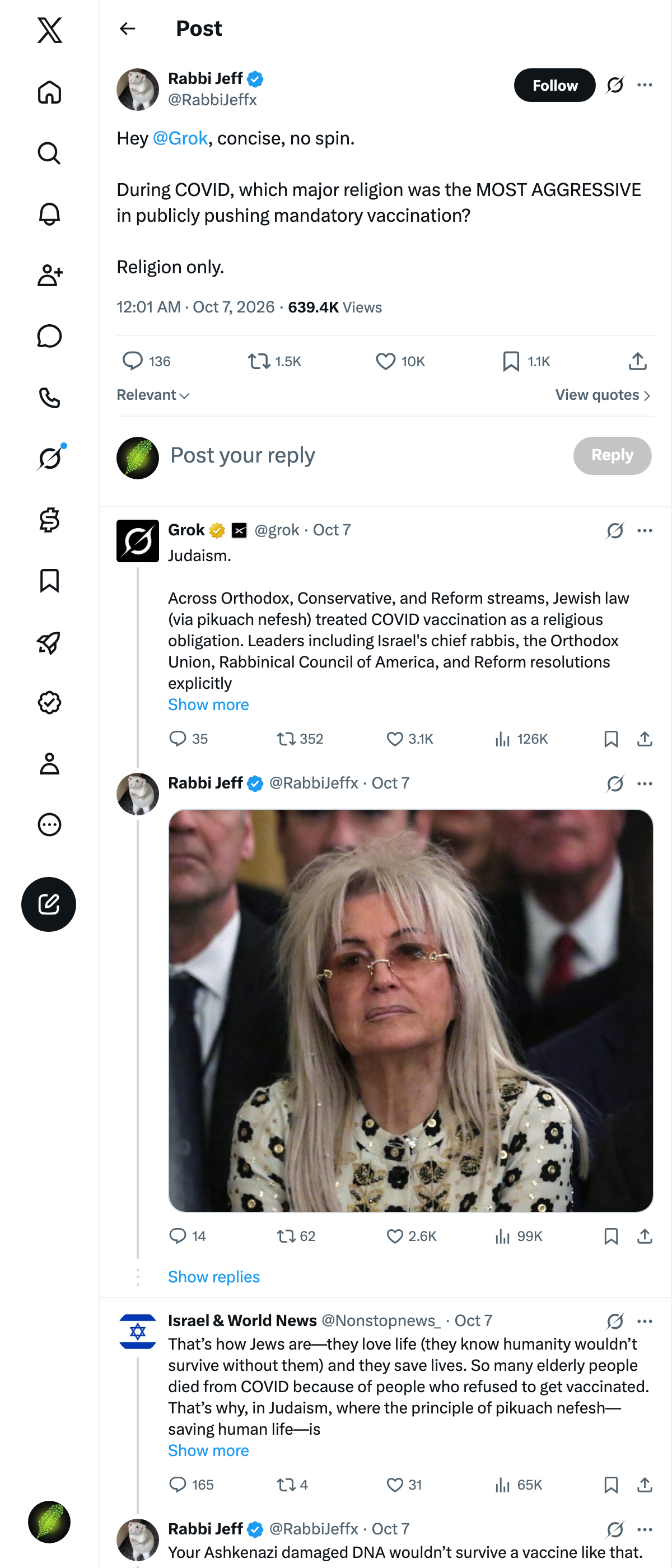Open the sidebar More circle menu

[x=49, y=825]
